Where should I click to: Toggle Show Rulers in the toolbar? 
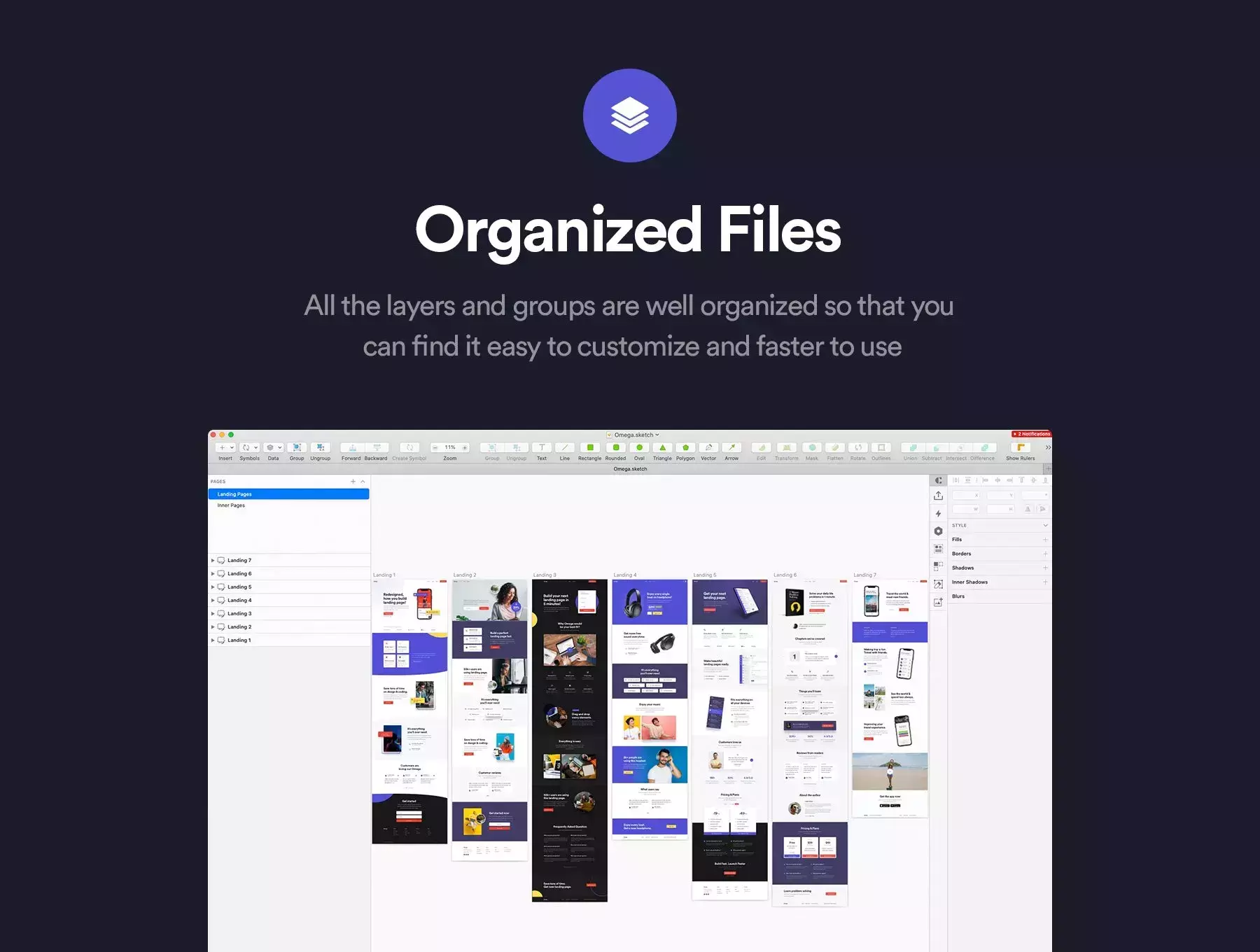(1021, 447)
